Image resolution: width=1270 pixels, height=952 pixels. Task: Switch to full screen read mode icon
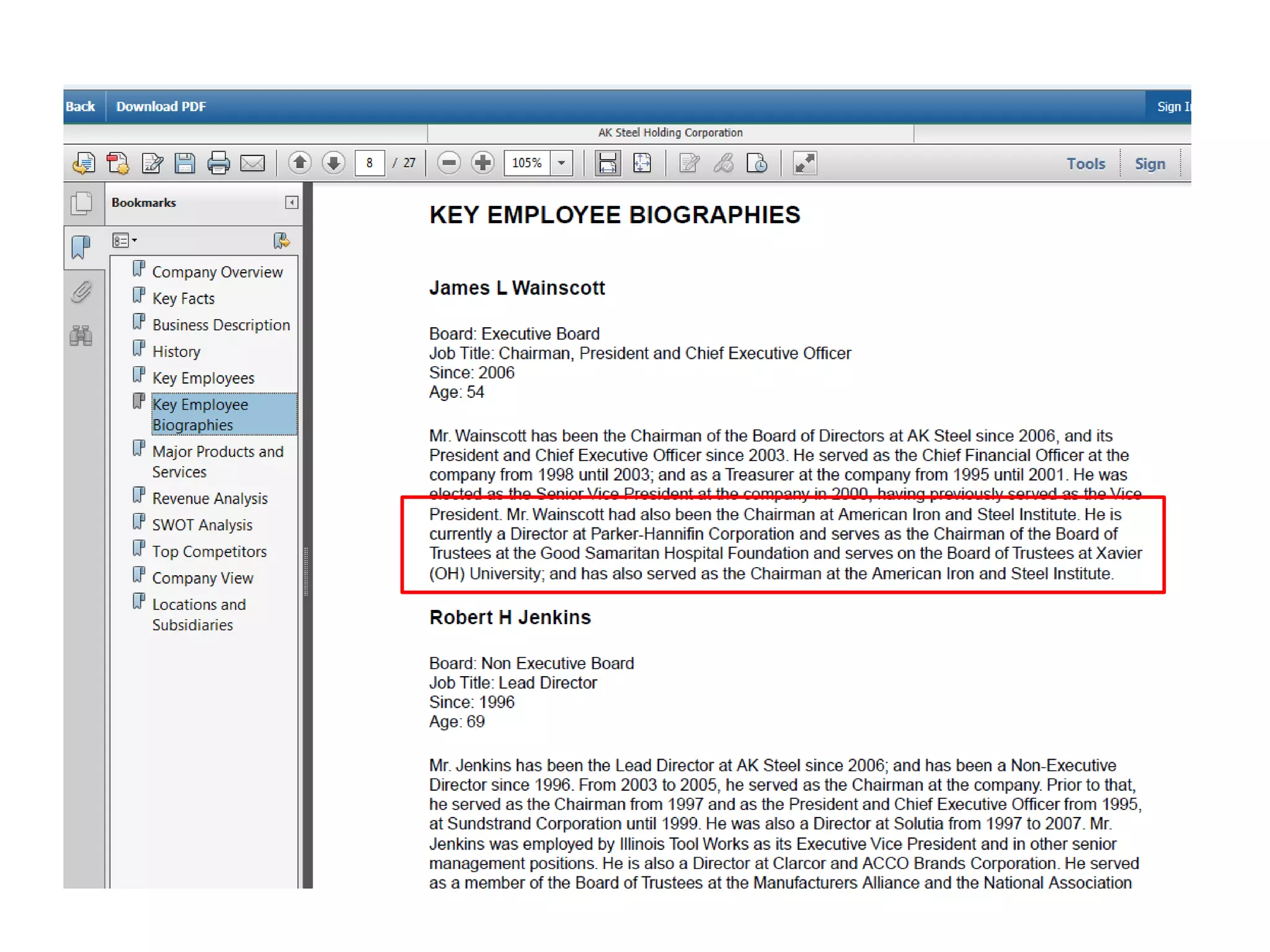[805, 163]
